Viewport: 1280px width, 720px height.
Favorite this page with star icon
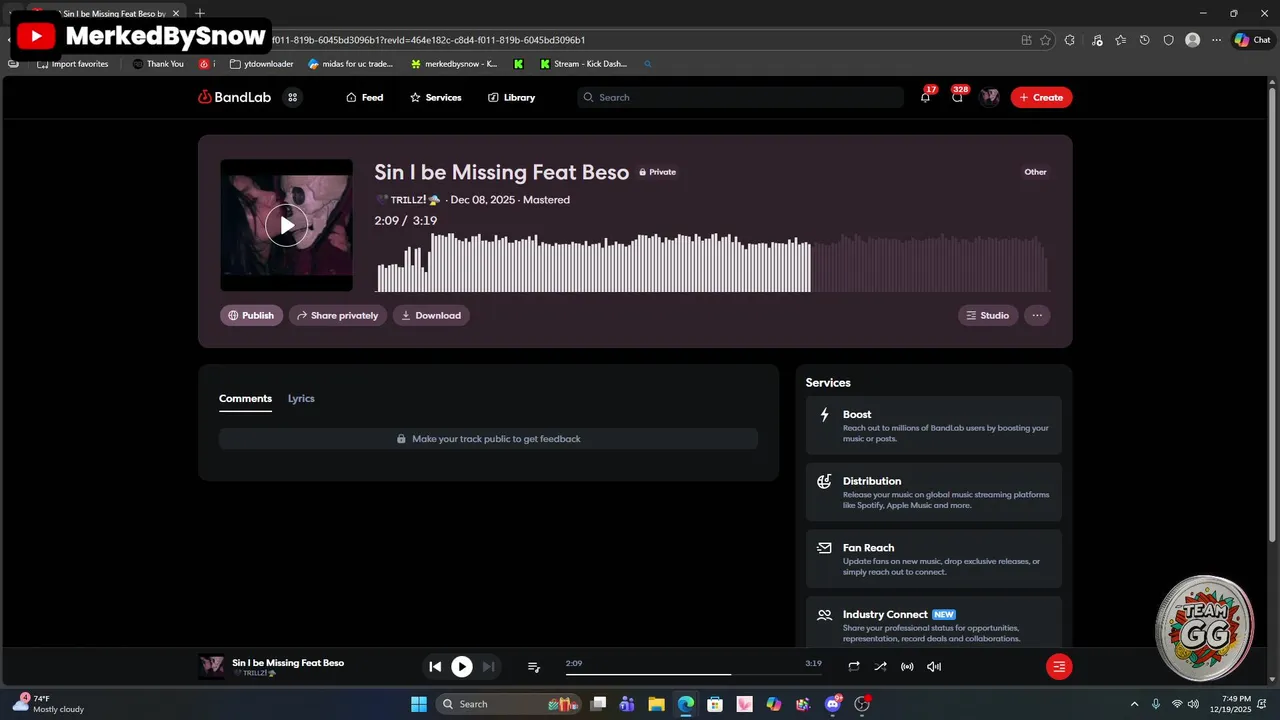[1045, 40]
